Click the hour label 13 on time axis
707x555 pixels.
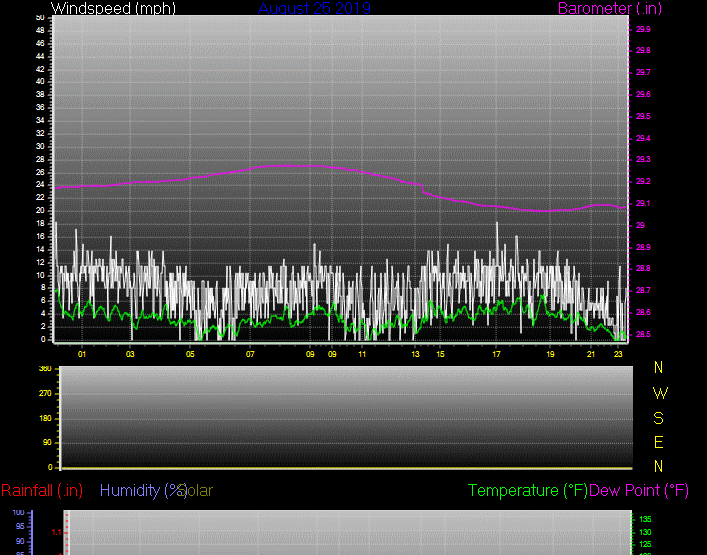click(x=415, y=354)
